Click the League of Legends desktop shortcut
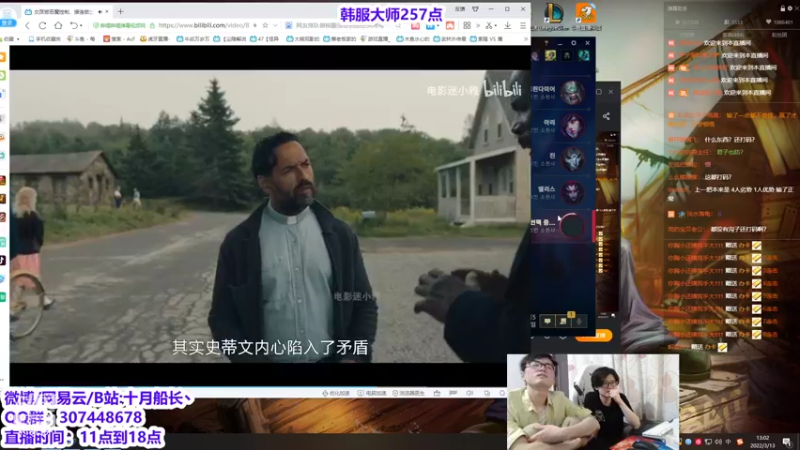The height and width of the screenshot is (450, 800). pos(553,14)
